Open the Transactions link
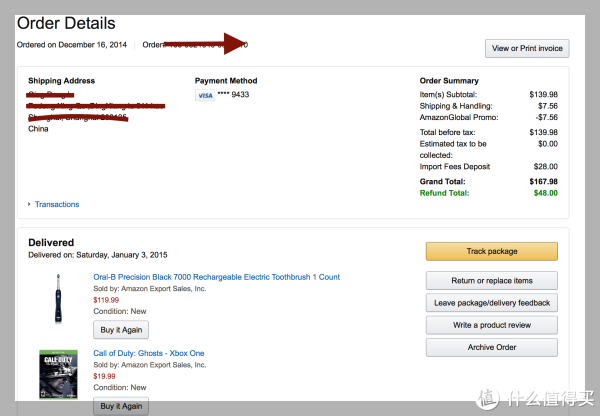600x416 pixels. (57, 204)
